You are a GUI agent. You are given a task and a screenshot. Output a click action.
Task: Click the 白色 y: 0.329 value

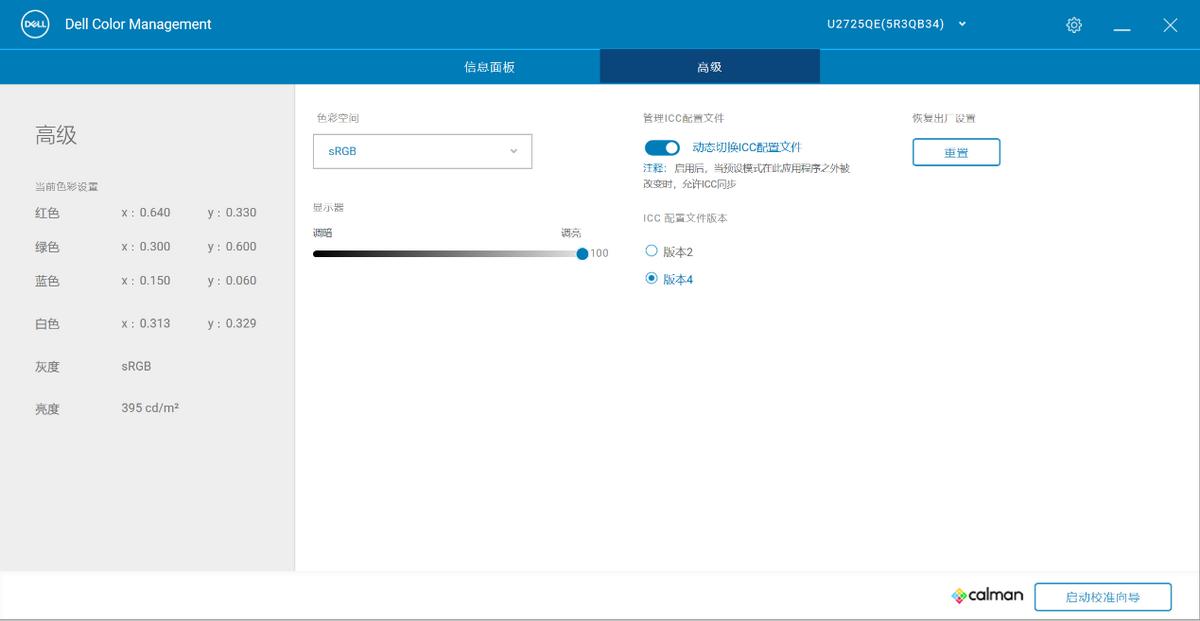pyautogui.click(x=232, y=323)
